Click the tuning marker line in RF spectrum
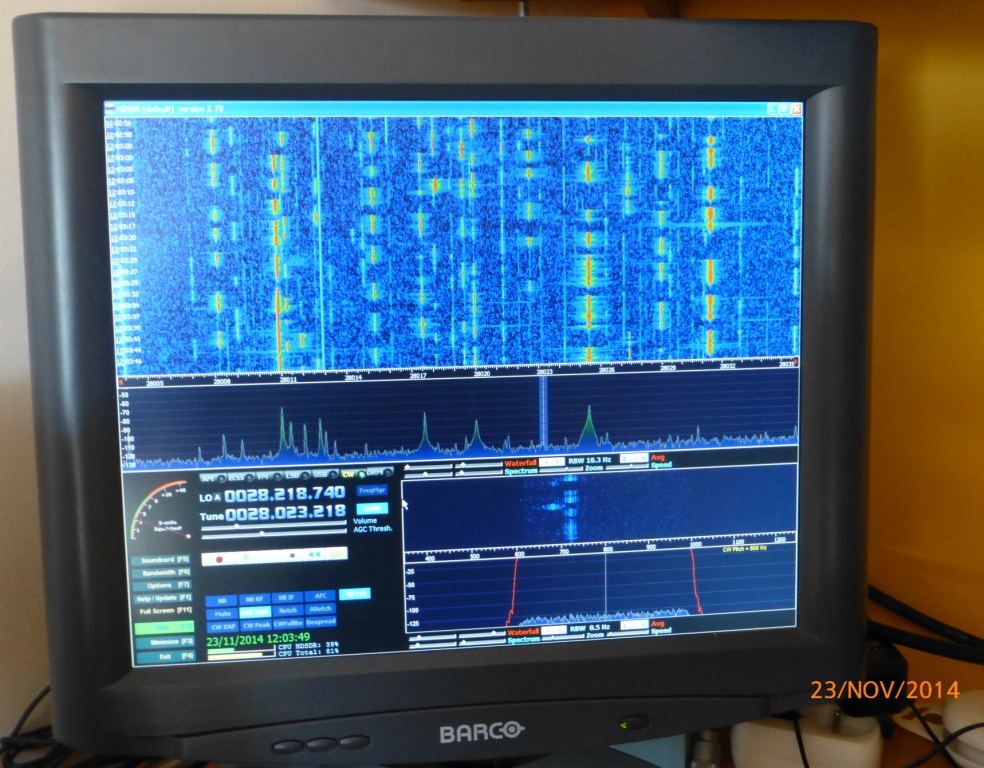Viewport: 984px width, 768px height. [x=543, y=412]
